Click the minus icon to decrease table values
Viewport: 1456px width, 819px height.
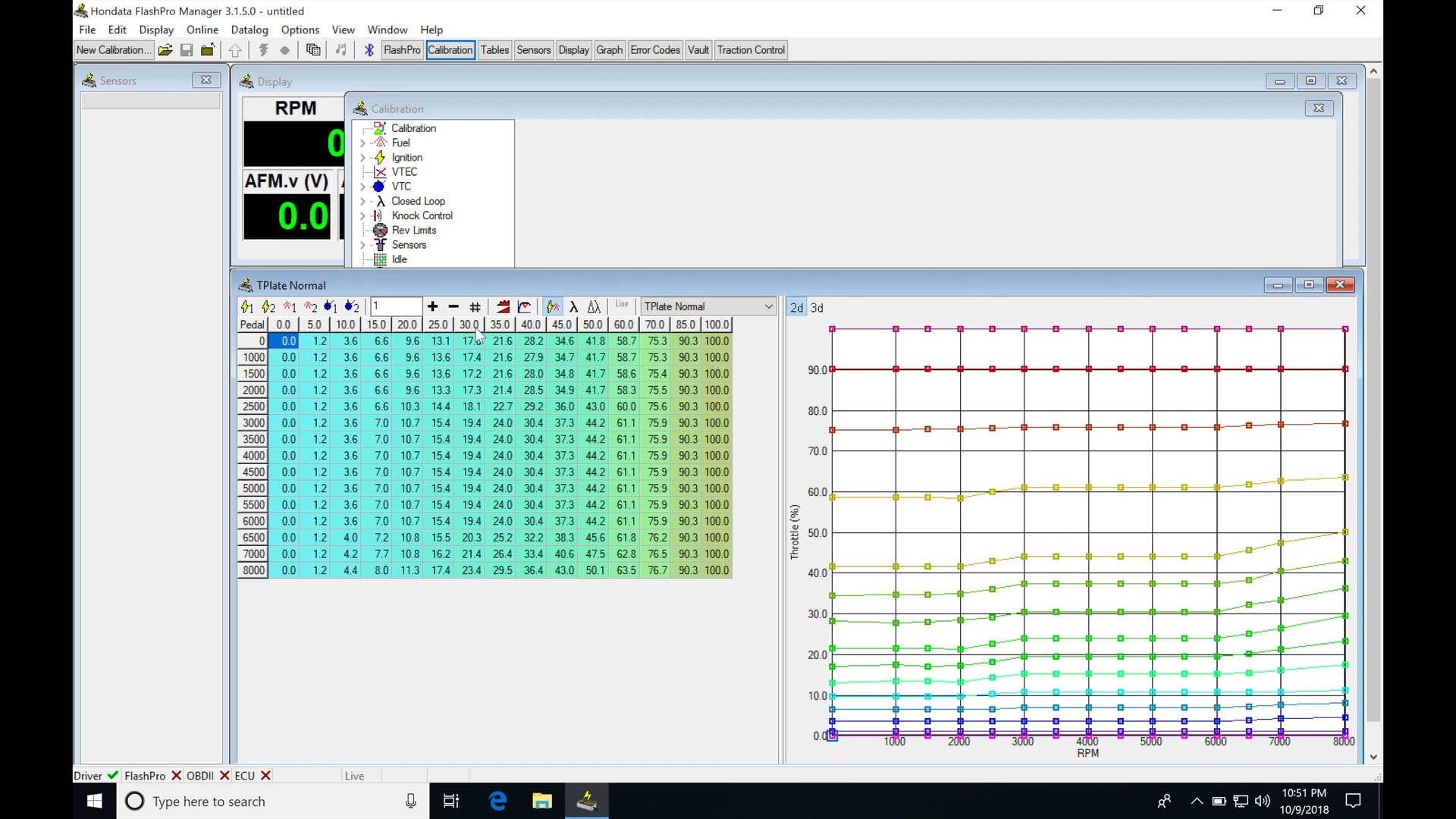tap(453, 306)
